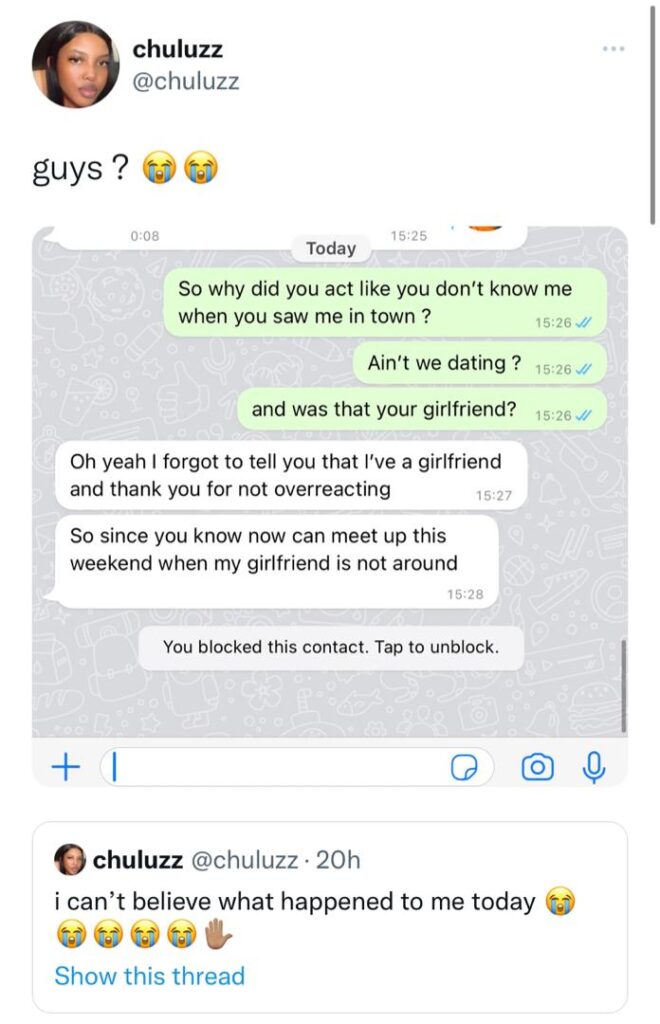Click the chat message input field
The image size is (660, 1024).
(x=297, y=767)
